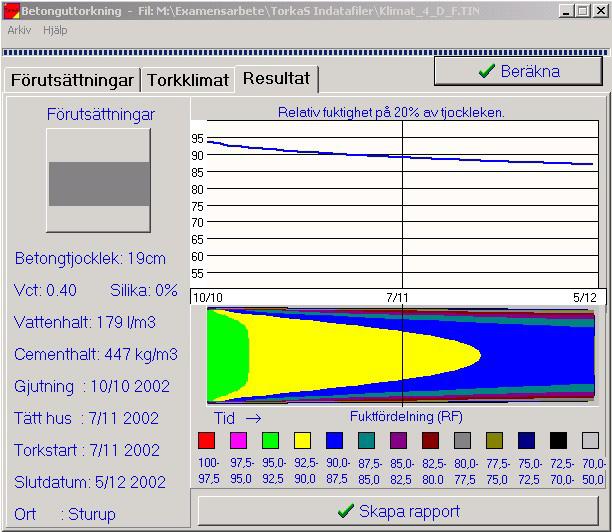This screenshot has height=532, width=612.
Task: Open the Hjälp menu
Action: point(55,30)
